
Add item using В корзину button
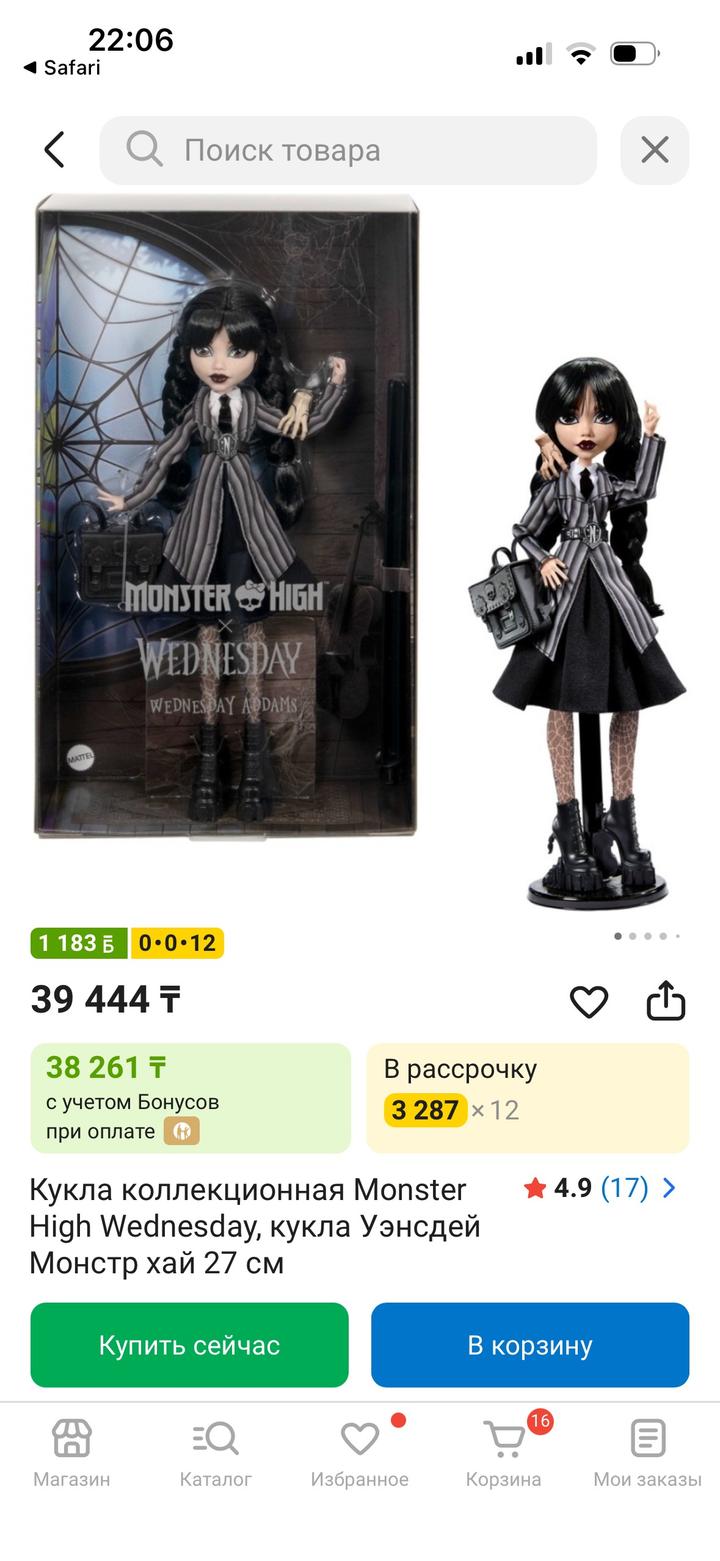tap(530, 1345)
